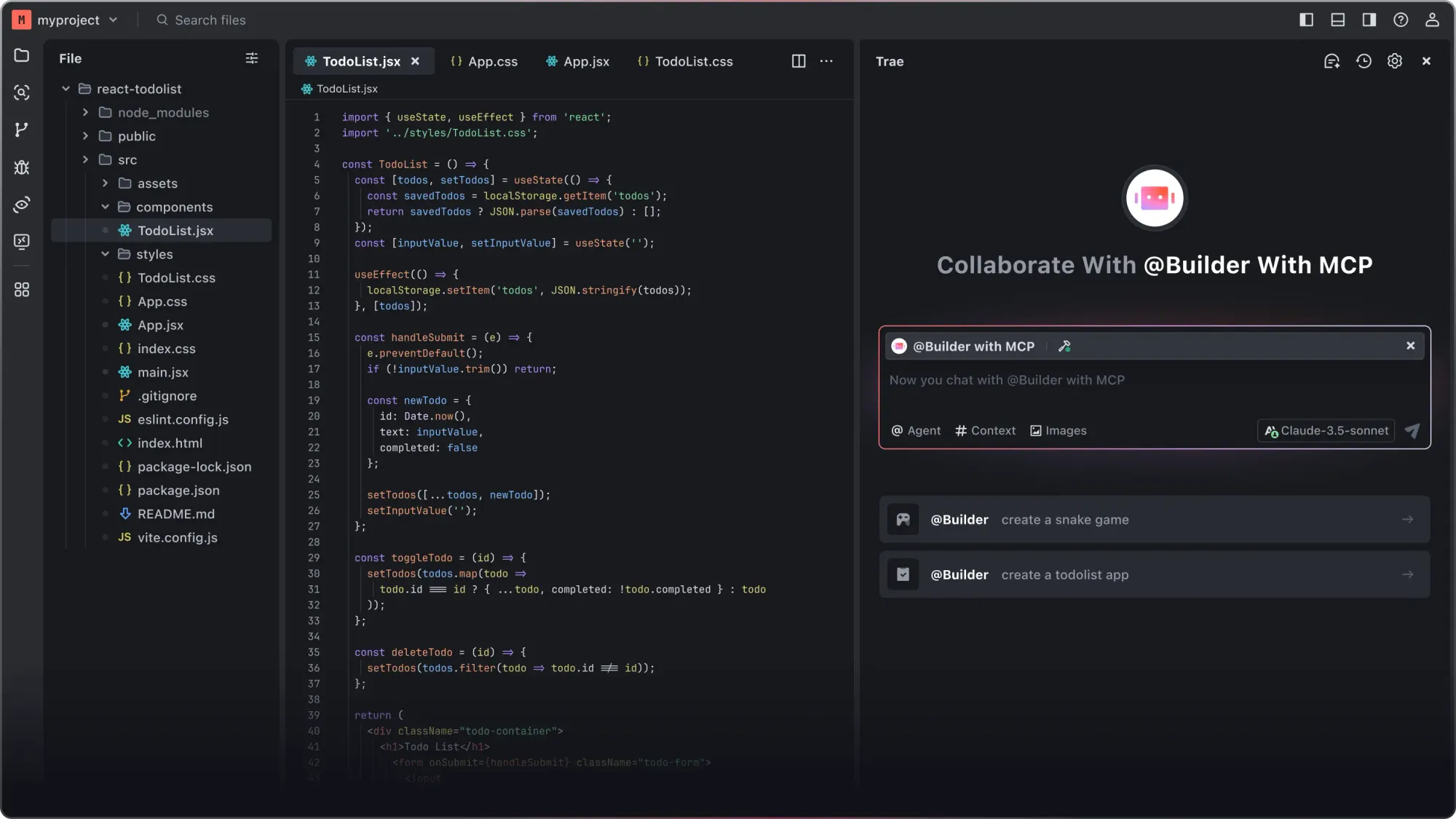Toggle the left sidebar layout icon

point(1306,20)
